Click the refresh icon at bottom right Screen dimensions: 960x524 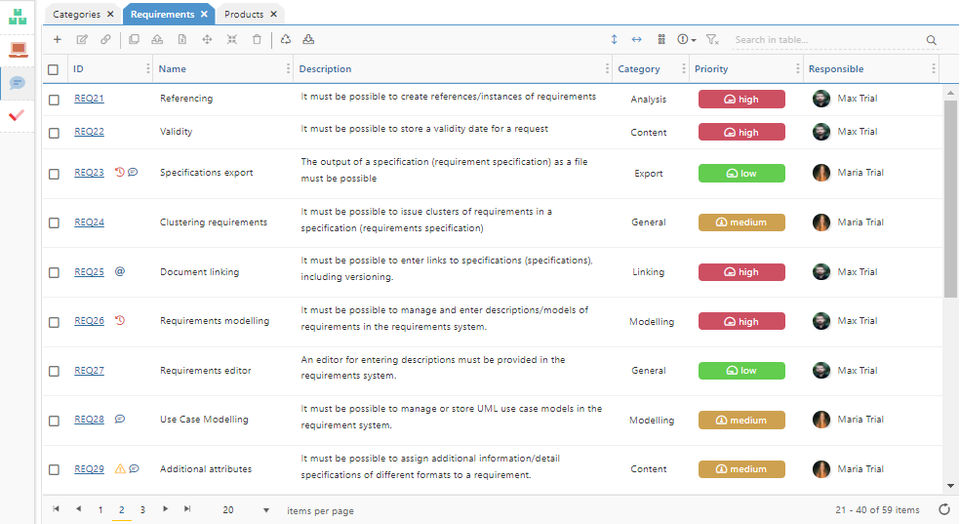point(943,510)
